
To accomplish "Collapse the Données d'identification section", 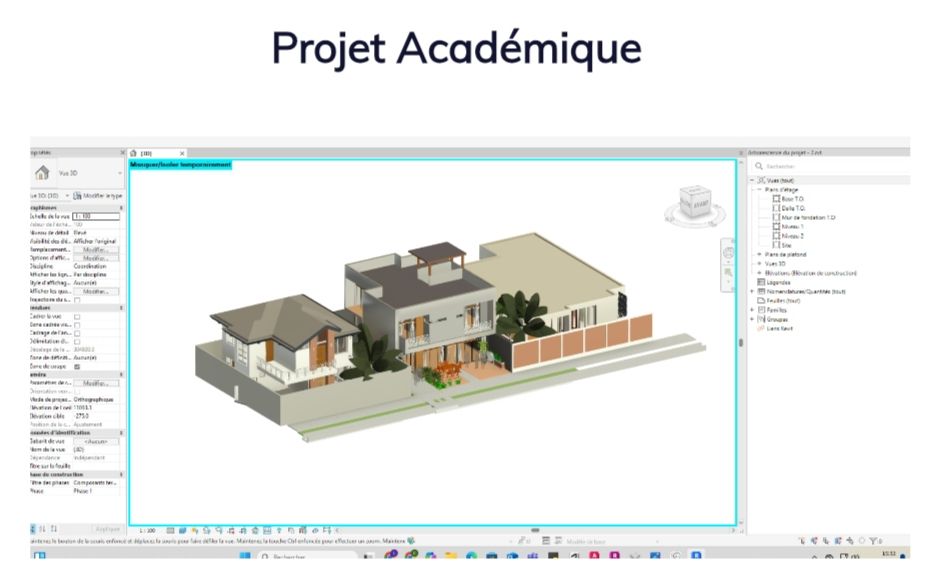I will tap(121, 433).
